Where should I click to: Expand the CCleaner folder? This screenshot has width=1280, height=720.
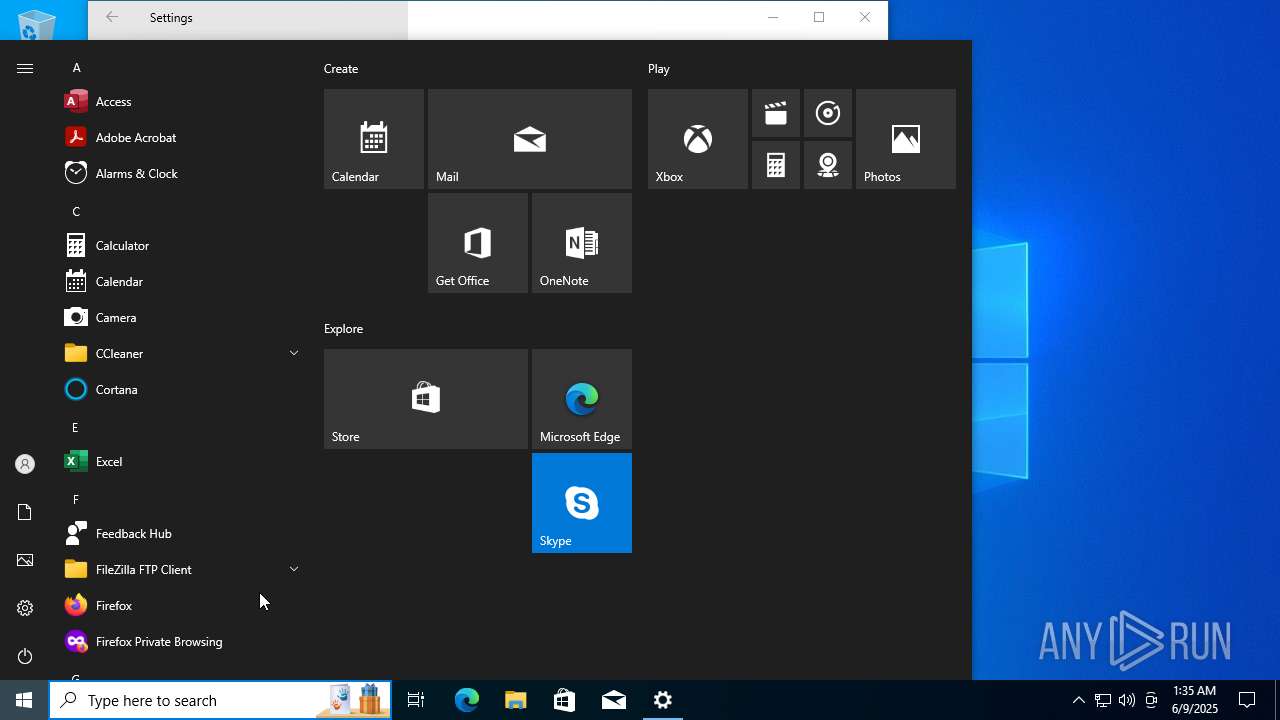click(x=180, y=353)
